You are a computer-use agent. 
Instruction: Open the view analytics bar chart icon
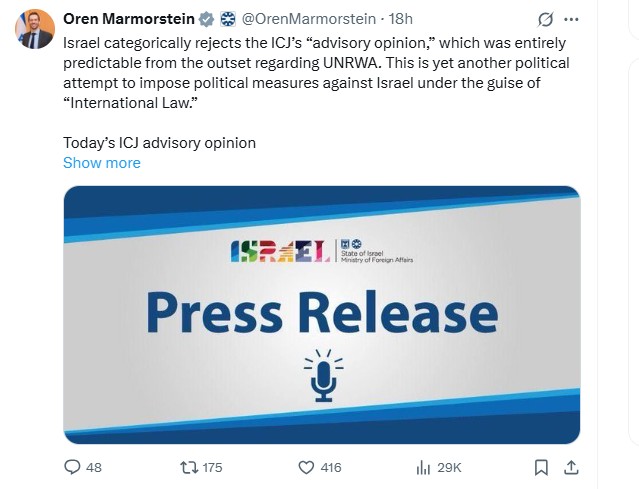point(423,467)
